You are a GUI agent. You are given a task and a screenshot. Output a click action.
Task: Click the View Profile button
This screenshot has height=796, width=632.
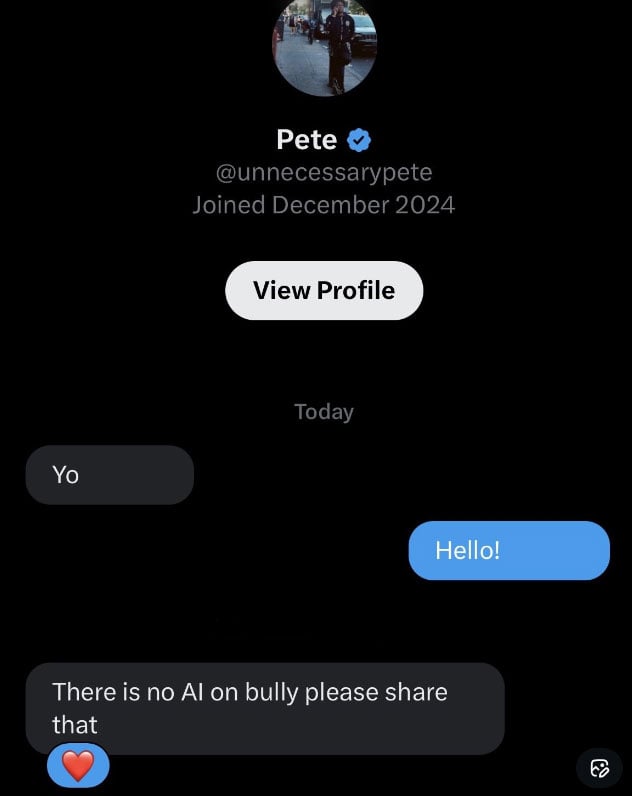click(x=324, y=290)
